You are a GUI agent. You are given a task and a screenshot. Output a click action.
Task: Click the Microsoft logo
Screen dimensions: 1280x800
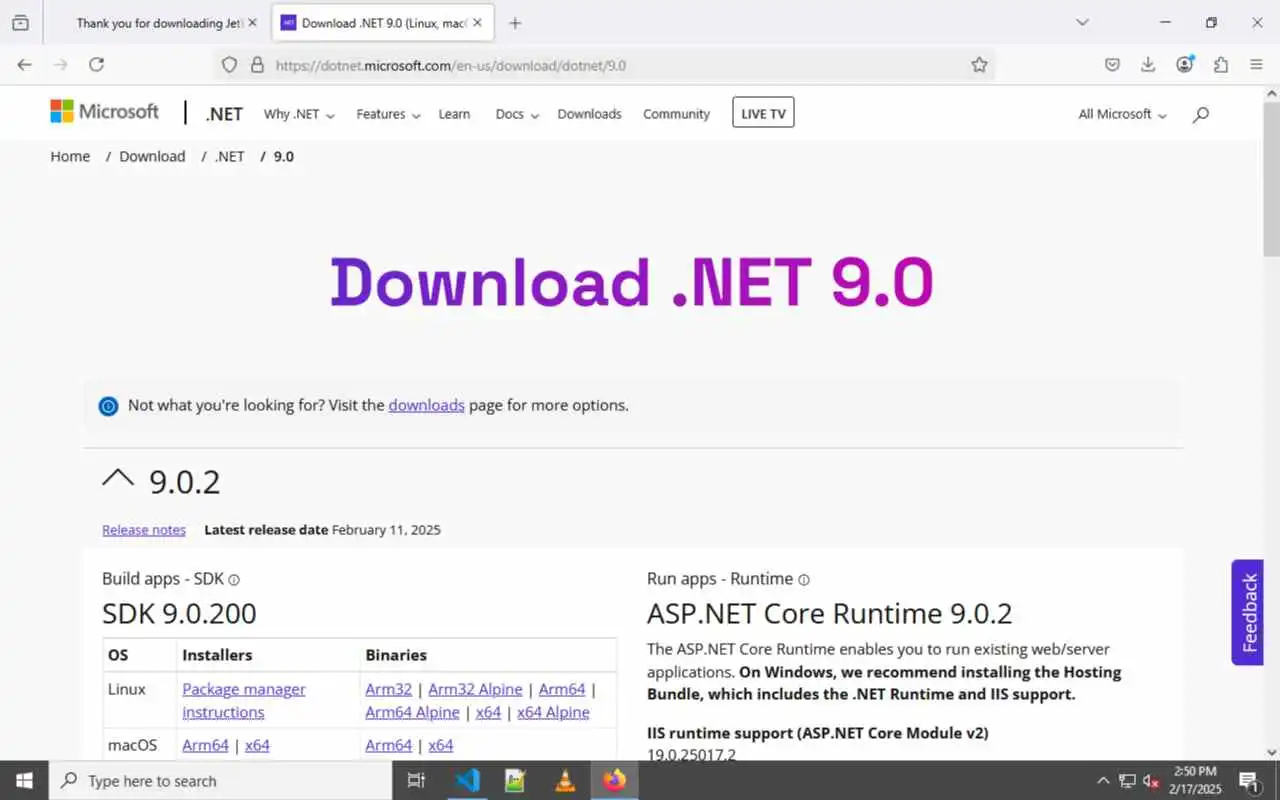(x=104, y=111)
